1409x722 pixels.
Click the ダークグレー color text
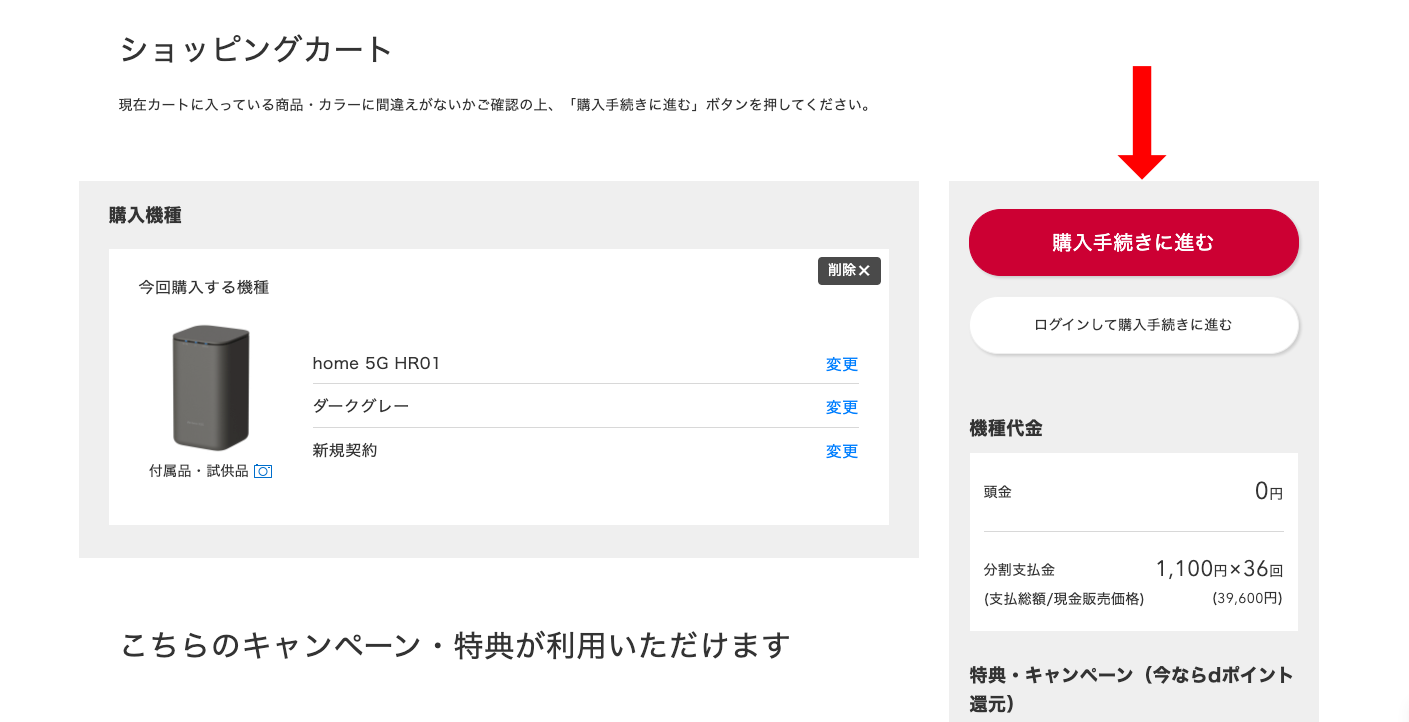pos(361,406)
